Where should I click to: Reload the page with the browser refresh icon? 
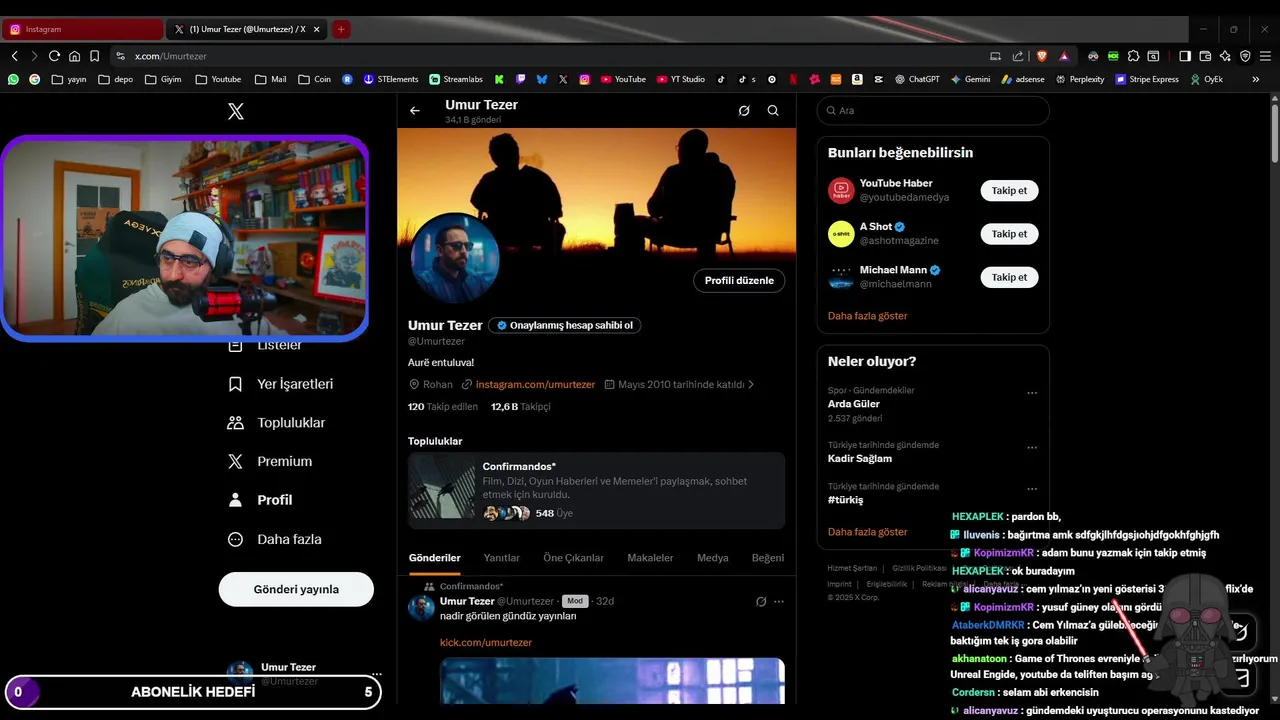click(x=54, y=56)
